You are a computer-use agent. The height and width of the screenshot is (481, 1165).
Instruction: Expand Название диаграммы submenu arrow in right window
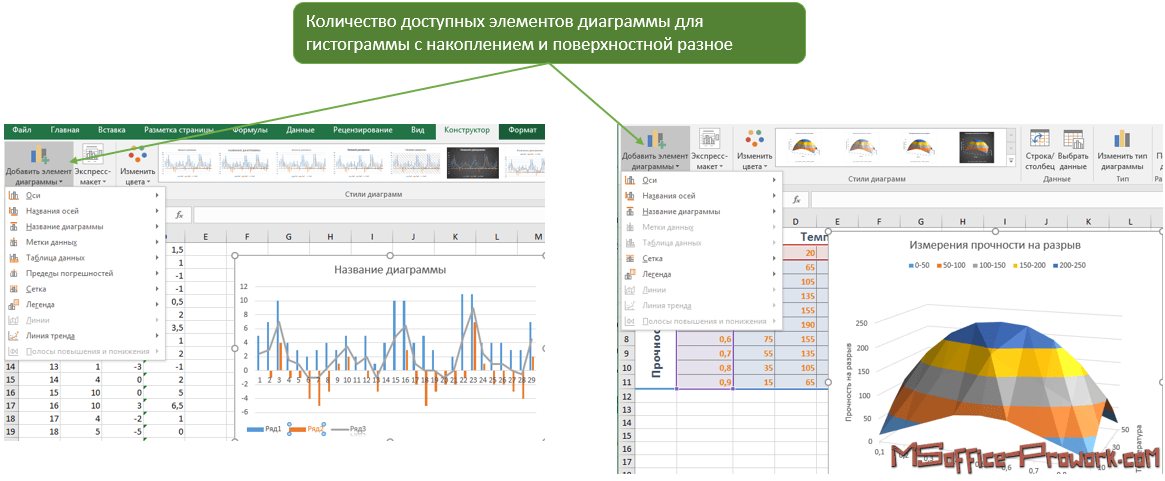(x=773, y=212)
